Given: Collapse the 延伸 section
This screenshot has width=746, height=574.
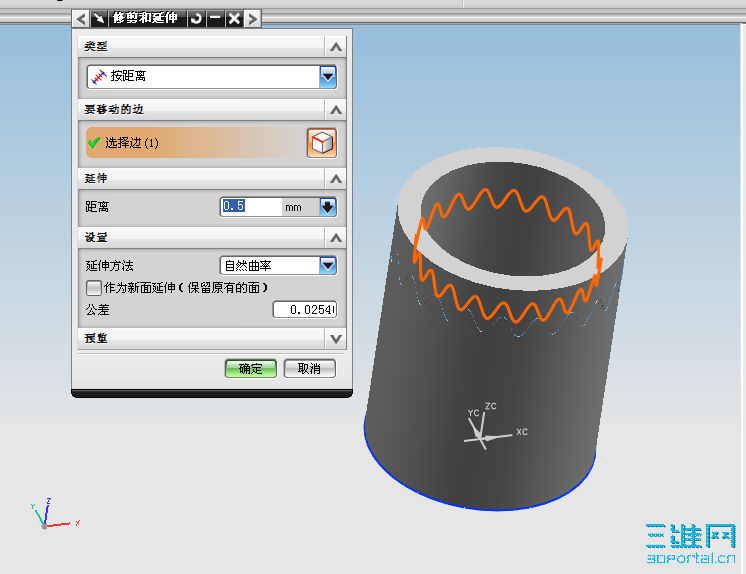Looking at the screenshot, I should point(336,179).
